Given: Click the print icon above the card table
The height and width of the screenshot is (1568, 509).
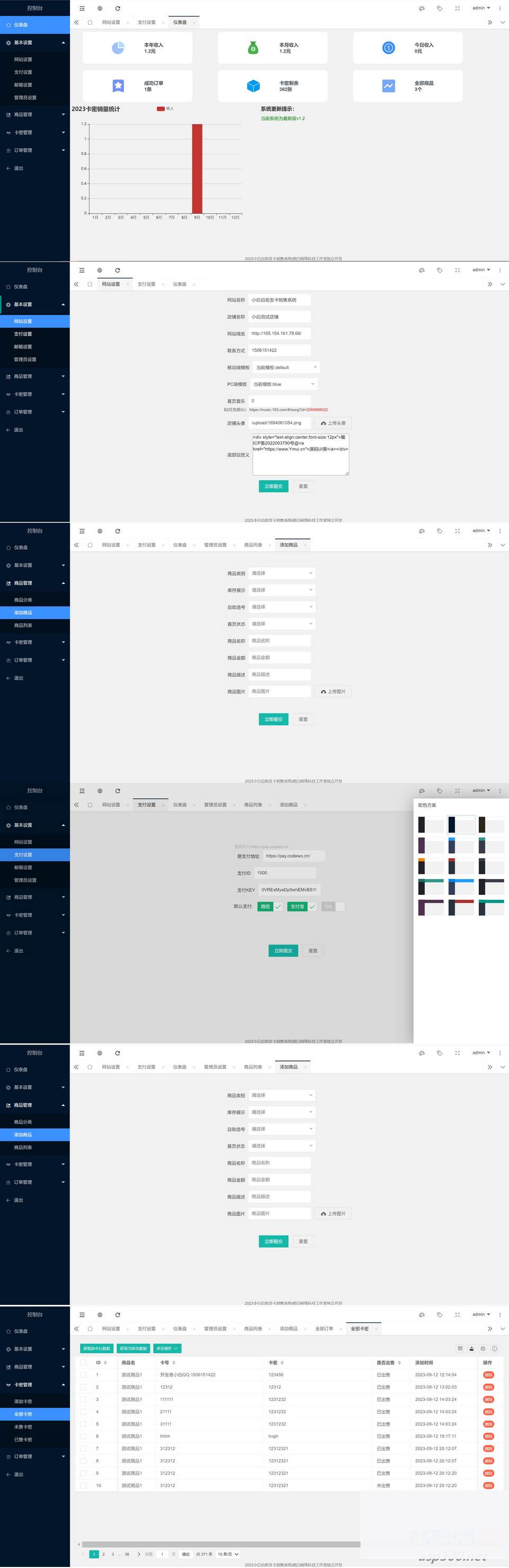Looking at the screenshot, I should 483,1348.
